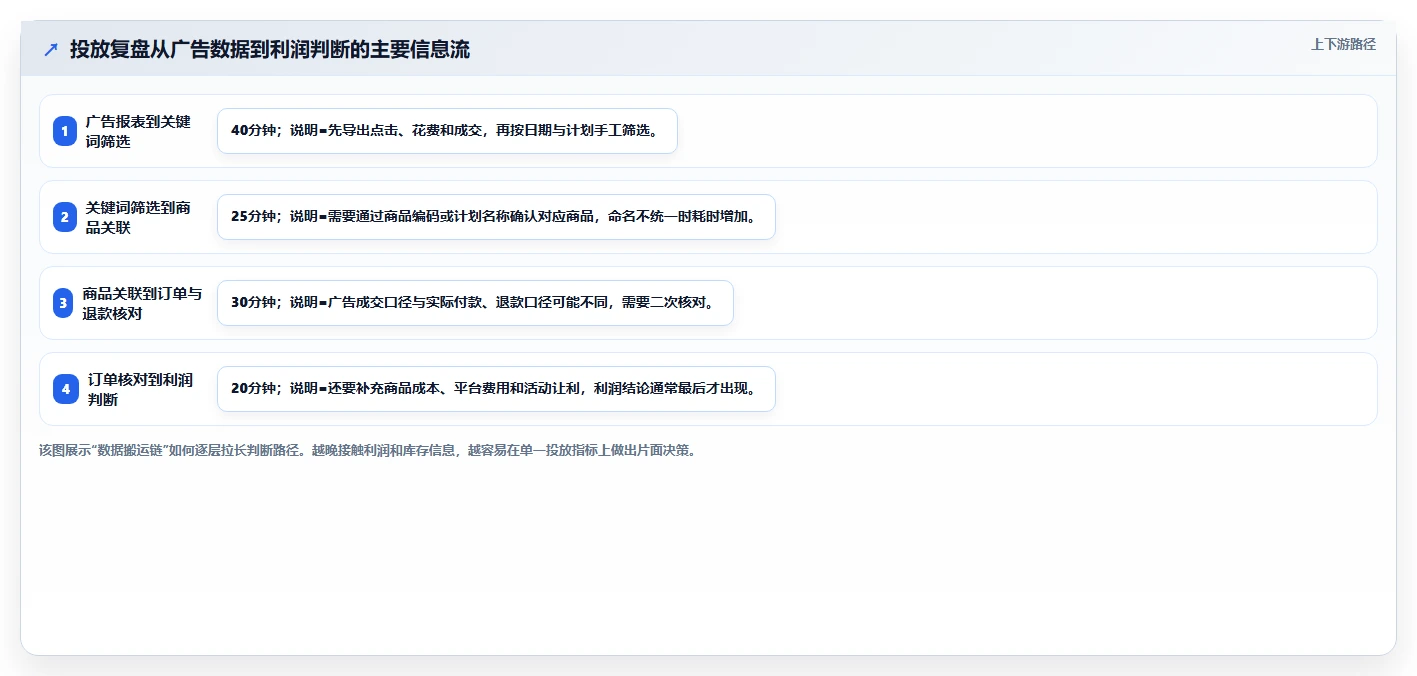Select the step 1 number badge
The width and height of the screenshot is (1417, 676).
(65, 131)
